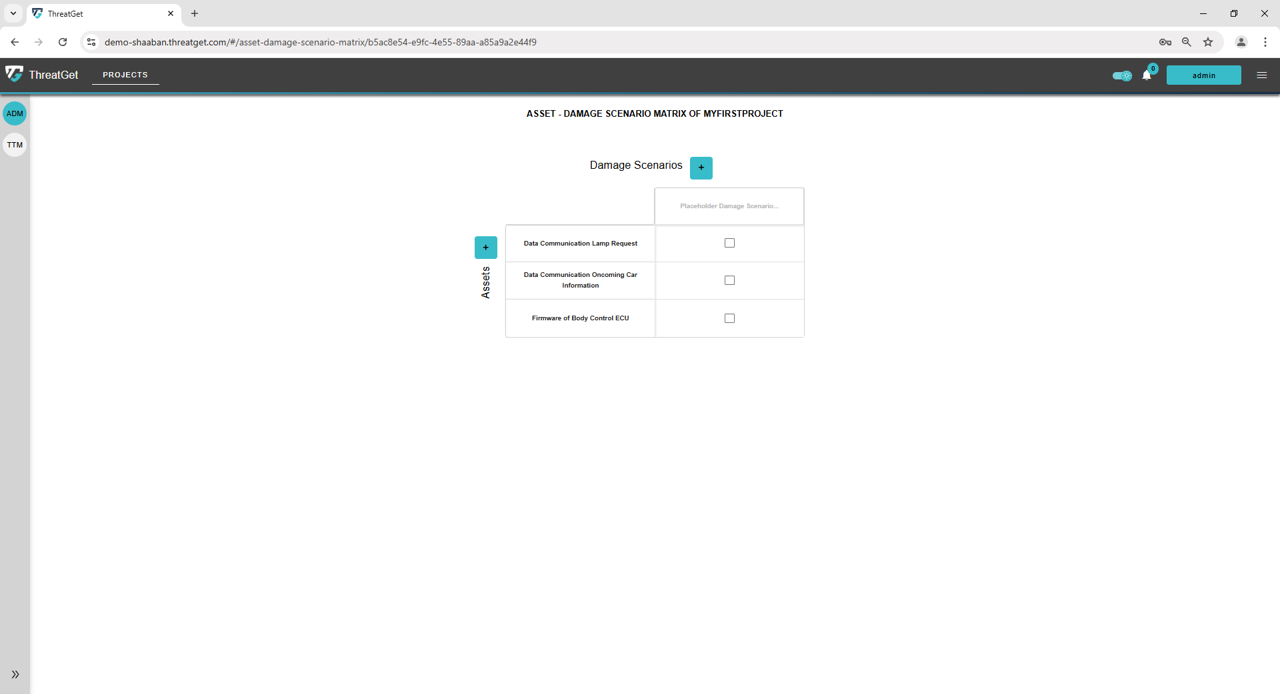
Task: Select the ADM sidebar icon
Action: [15, 114]
